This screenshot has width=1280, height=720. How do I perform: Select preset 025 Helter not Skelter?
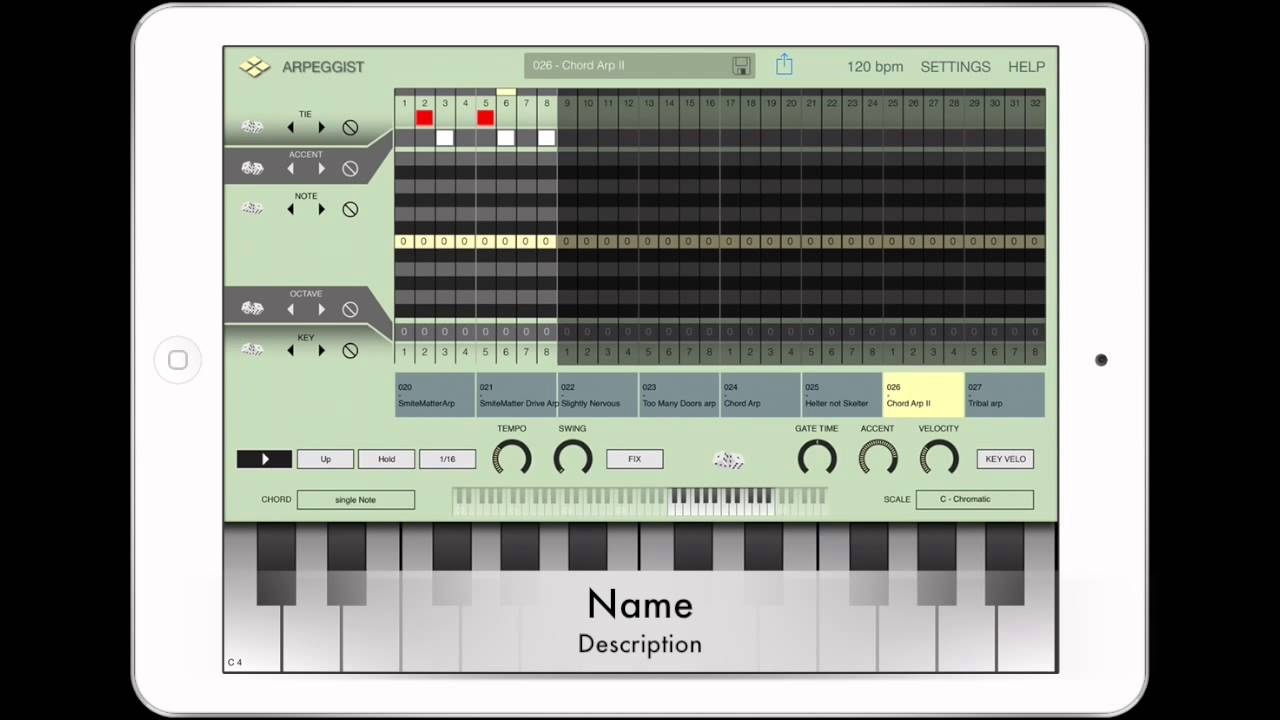coord(842,395)
